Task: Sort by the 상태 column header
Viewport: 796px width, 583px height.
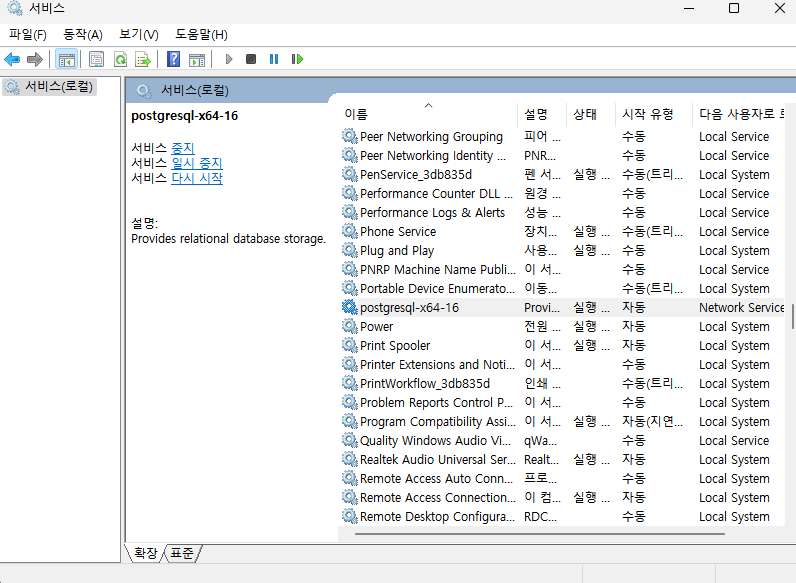Action: point(591,114)
